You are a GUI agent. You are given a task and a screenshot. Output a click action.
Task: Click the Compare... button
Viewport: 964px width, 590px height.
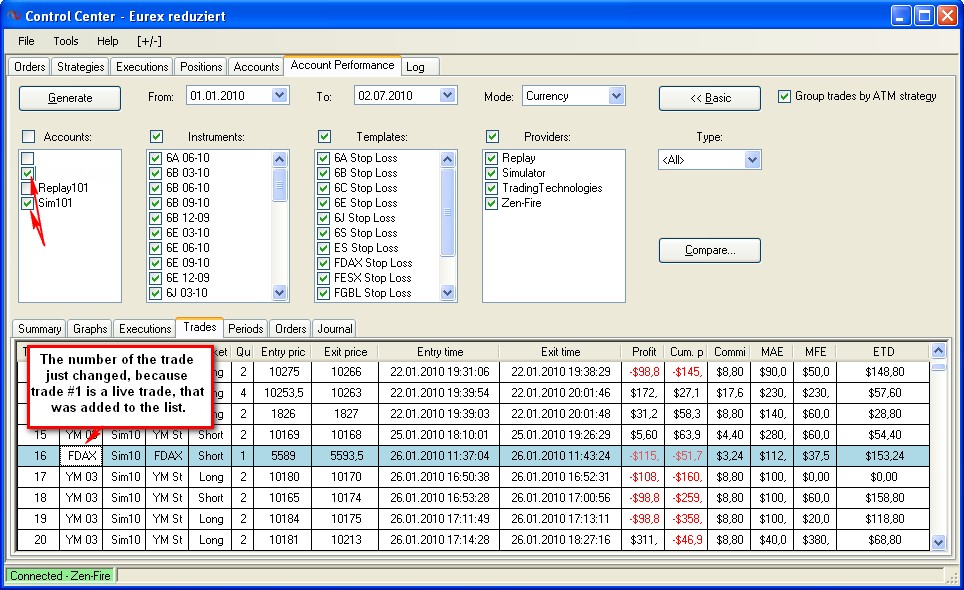pos(709,250)
